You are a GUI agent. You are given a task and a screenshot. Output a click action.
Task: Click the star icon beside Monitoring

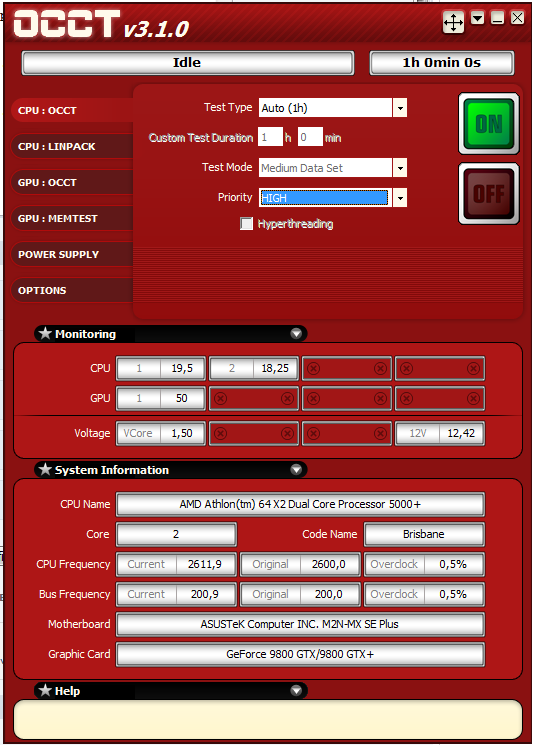coord(45,334)
